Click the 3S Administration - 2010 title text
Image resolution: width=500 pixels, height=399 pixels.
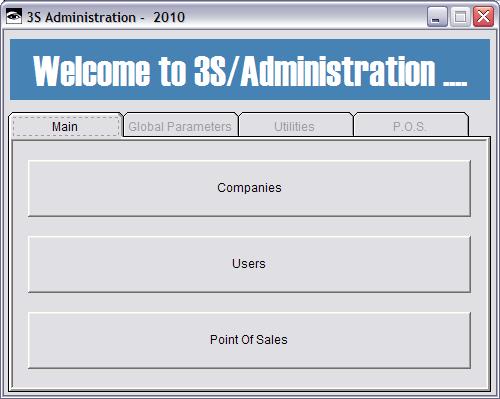tap(106, 17)
